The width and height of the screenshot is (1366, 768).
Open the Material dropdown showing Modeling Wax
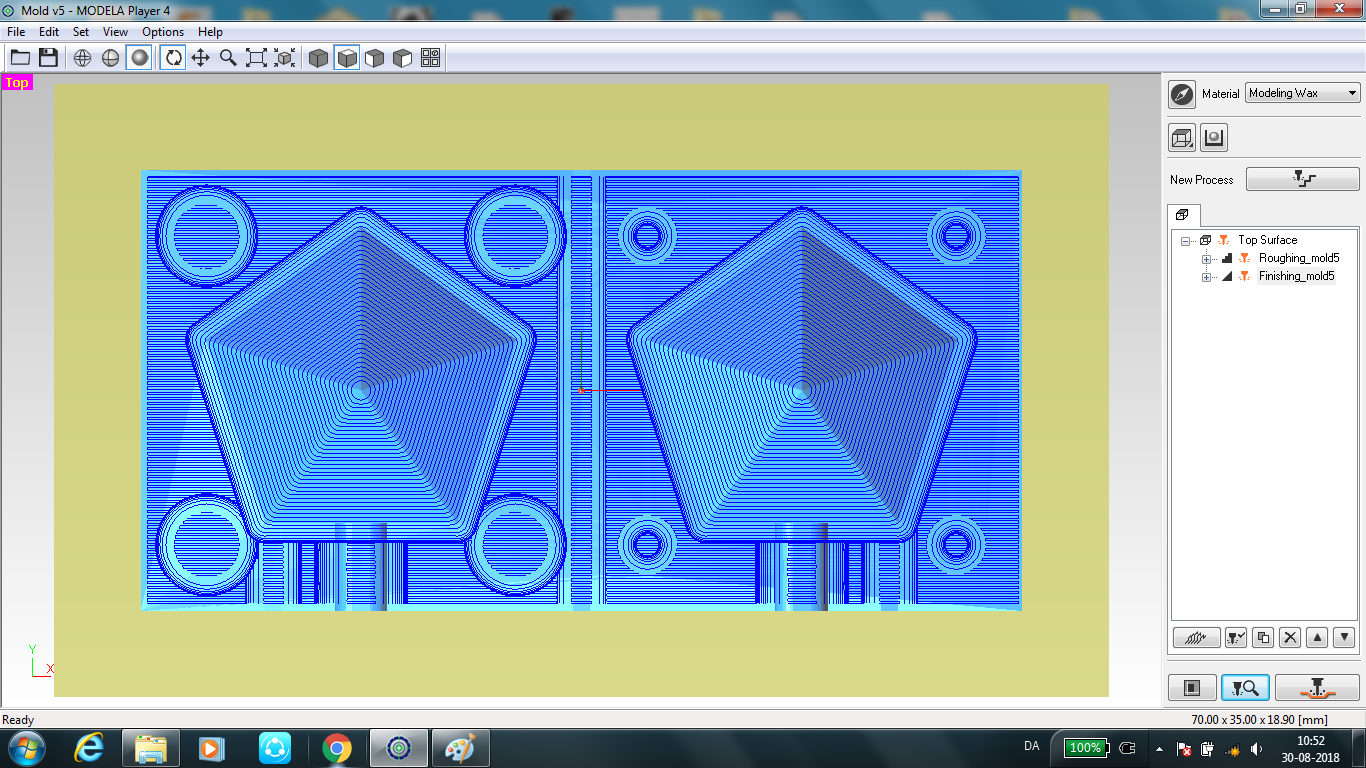point(1303,93)
